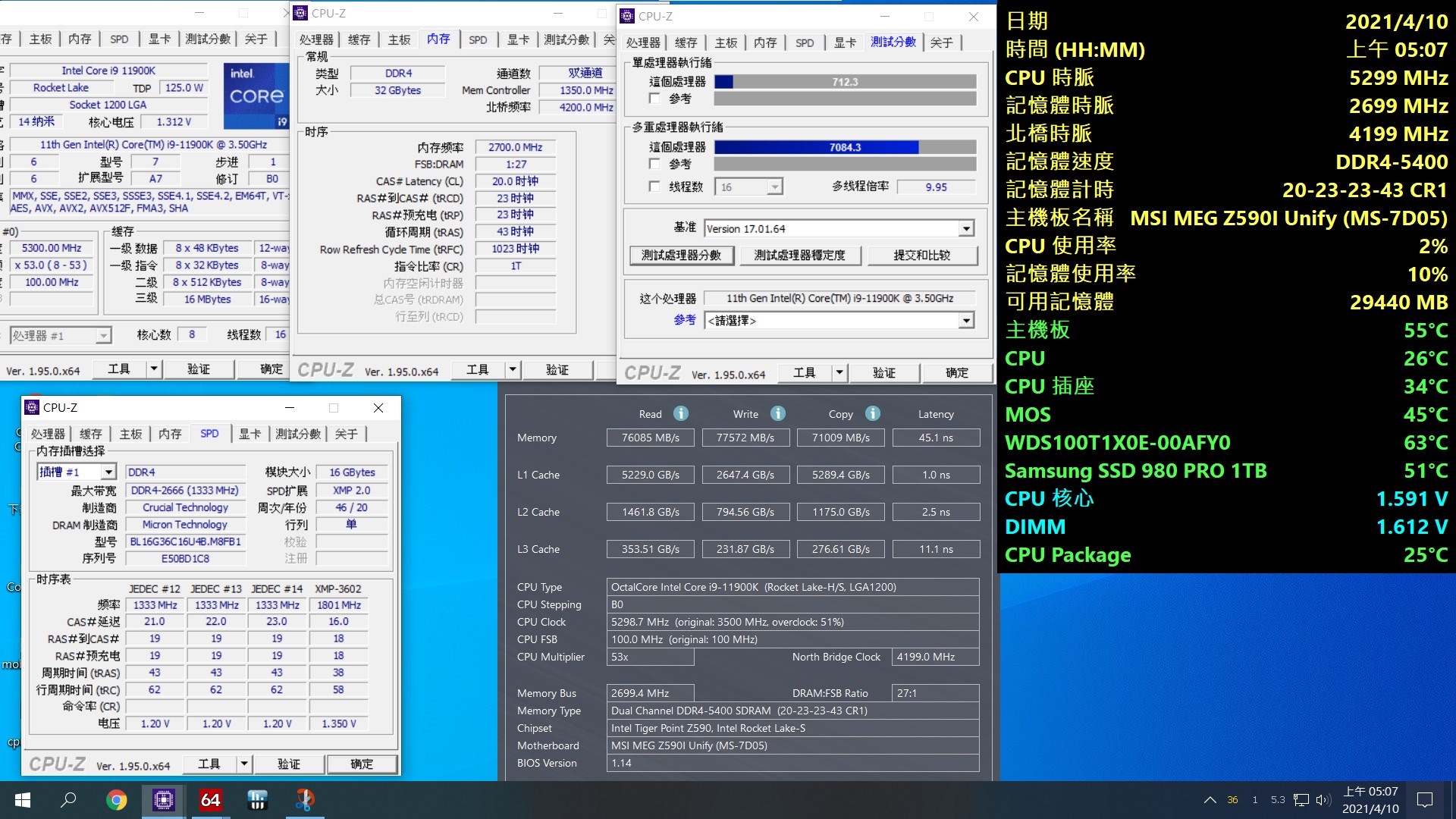Image resolution: width=1456 pixels, height=819 pixels.
Task: Click CPU-Z SPD window title icon
Action: click(x=32, y=407)
